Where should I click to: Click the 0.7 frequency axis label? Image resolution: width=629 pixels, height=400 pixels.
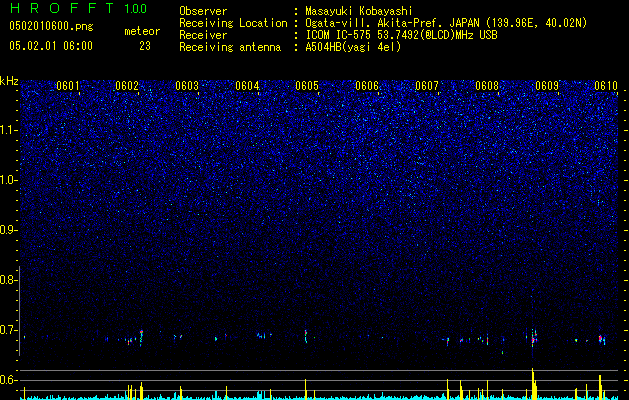pyautogui.click(x=9, y=330)
